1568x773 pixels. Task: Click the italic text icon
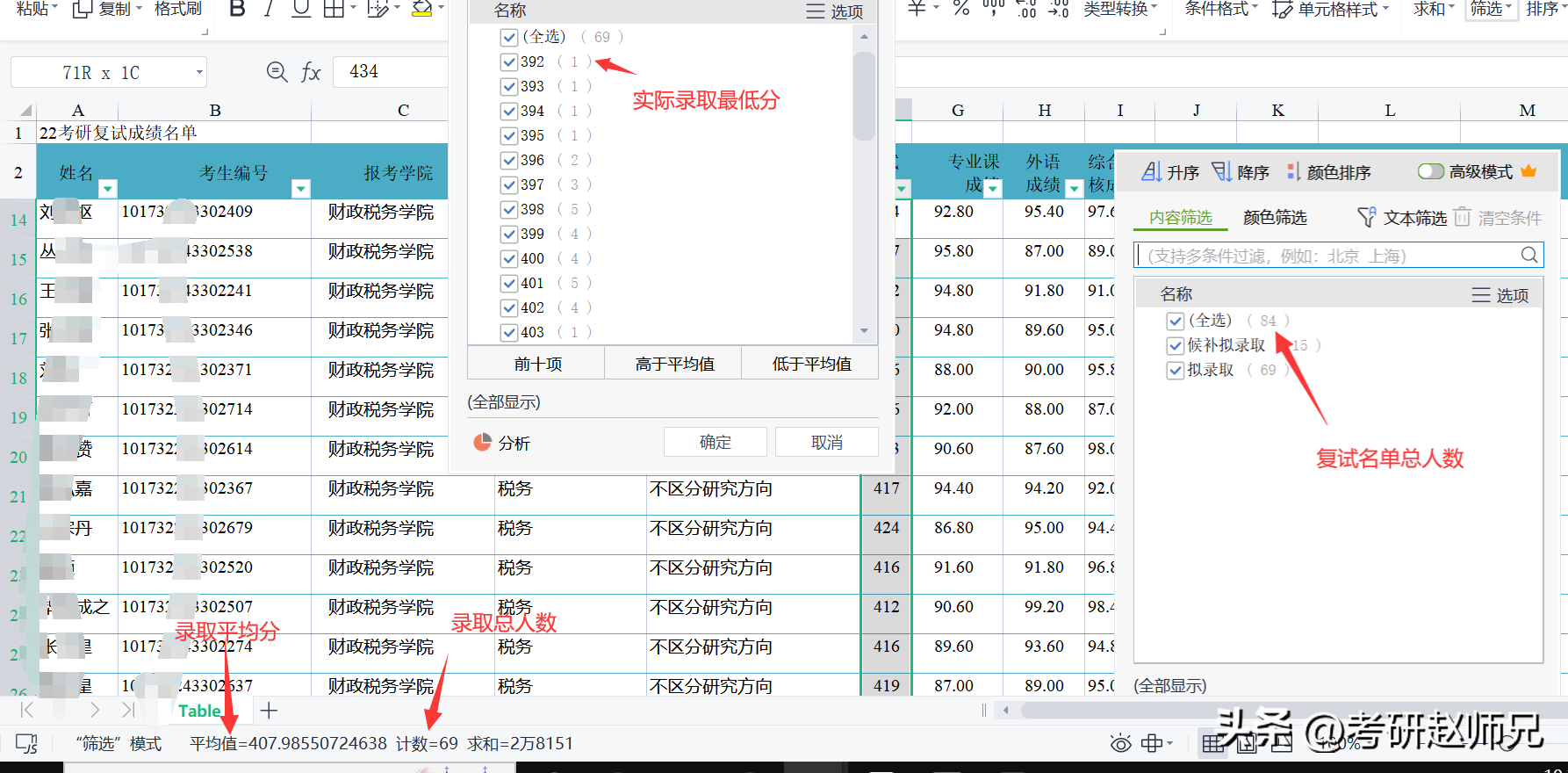tap(269, 9)
